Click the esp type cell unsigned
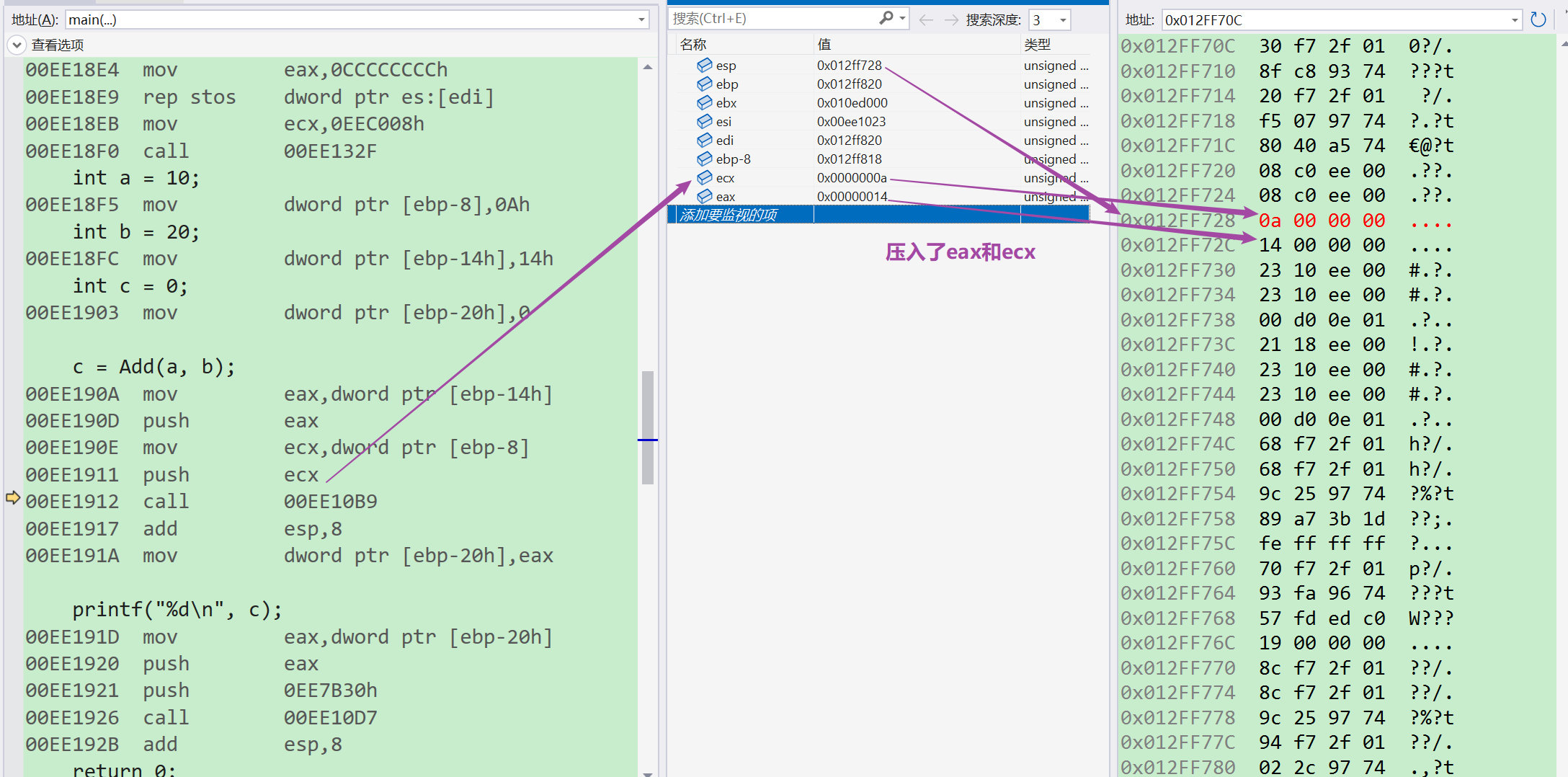 [x=1056, y=66]
